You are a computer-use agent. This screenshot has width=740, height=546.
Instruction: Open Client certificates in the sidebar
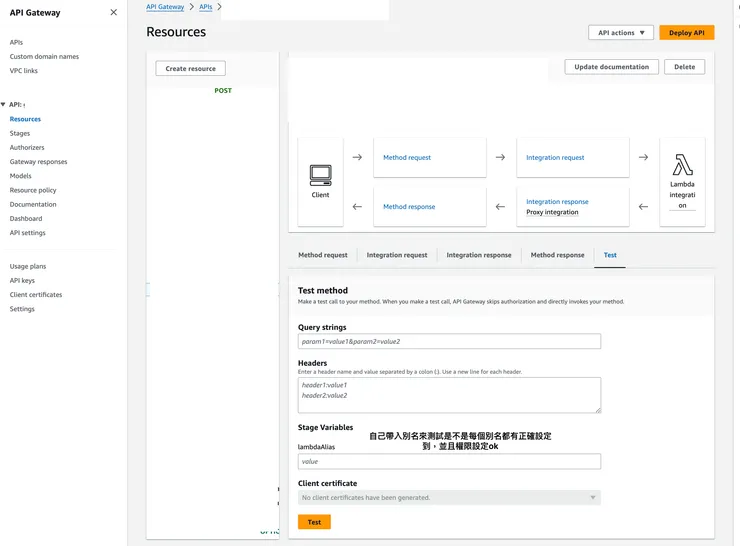point(36,294)
